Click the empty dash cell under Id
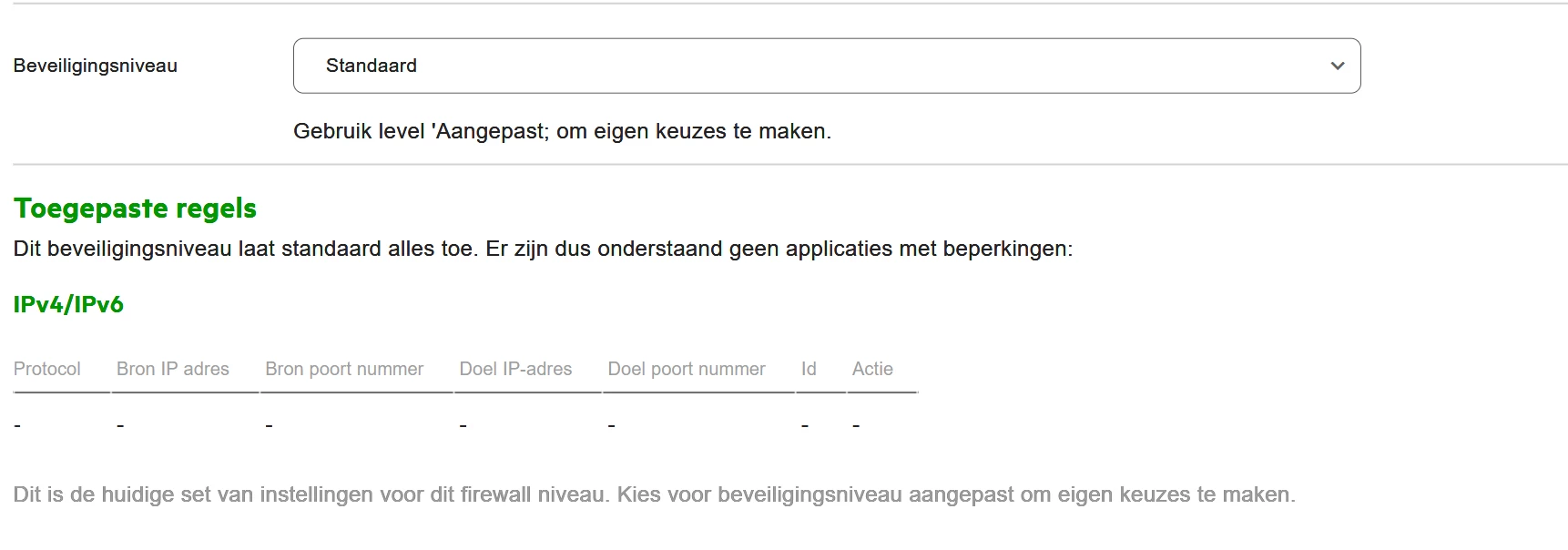 pos(805,425)
